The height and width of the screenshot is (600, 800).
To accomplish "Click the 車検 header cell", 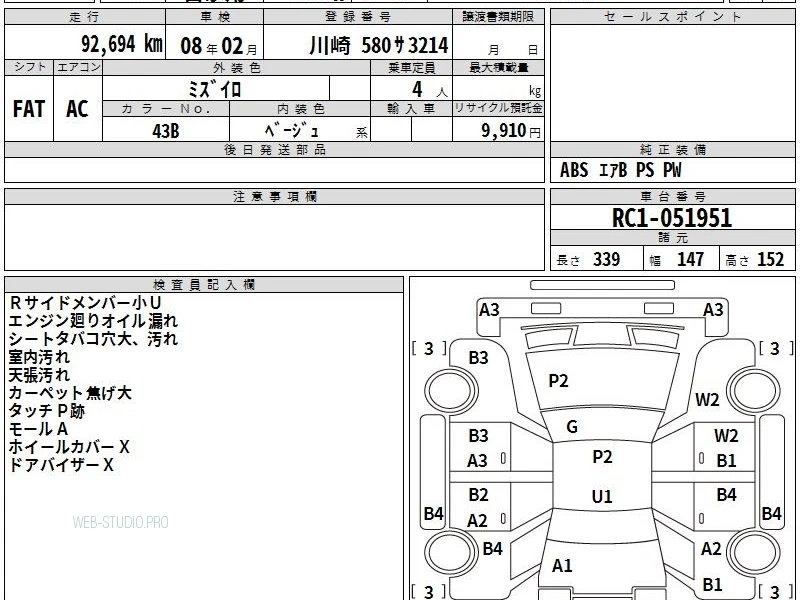I will click(215, 17).
